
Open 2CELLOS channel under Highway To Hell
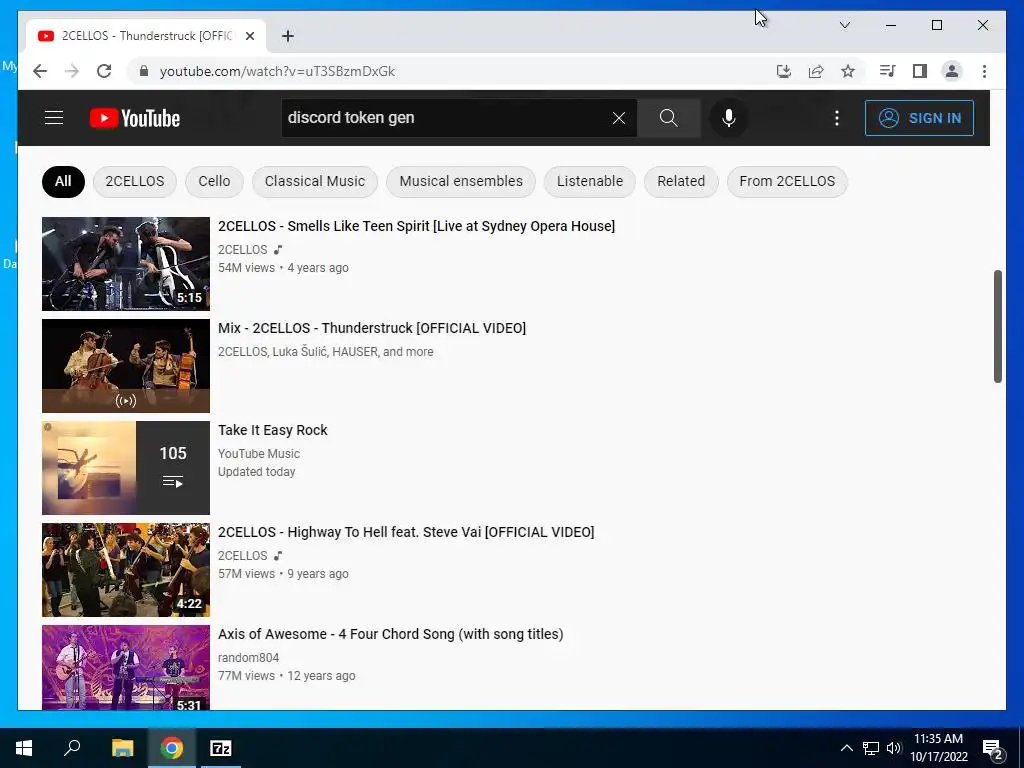(x=242, y=556)
